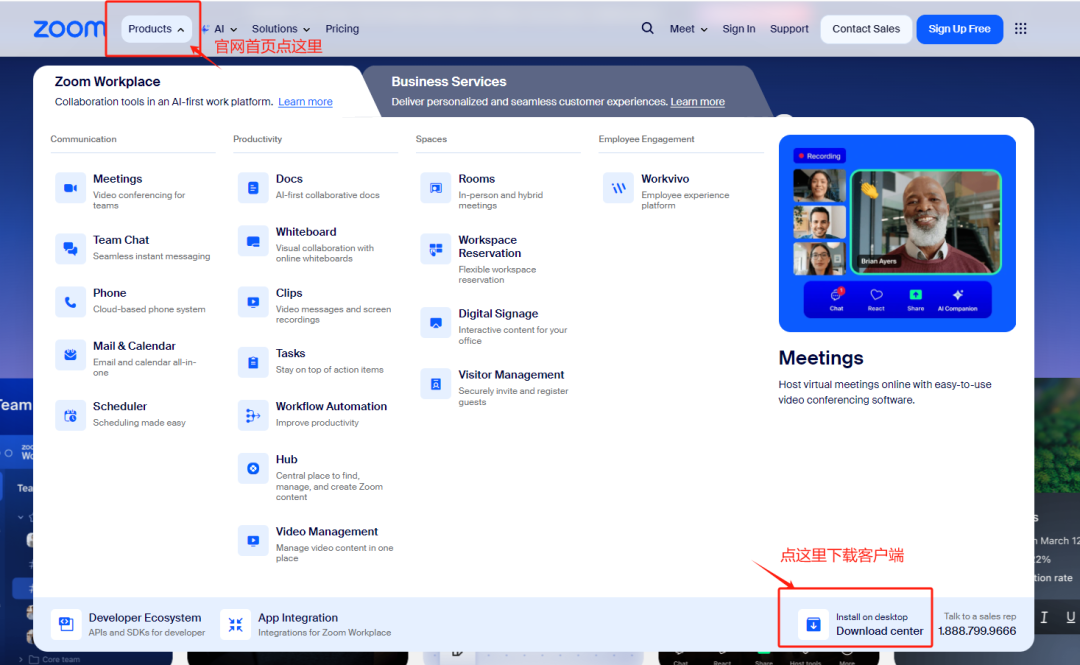1080x665 pixels.
Task: Collapse the Products dropdown menu
Action: tap(156, 29)
